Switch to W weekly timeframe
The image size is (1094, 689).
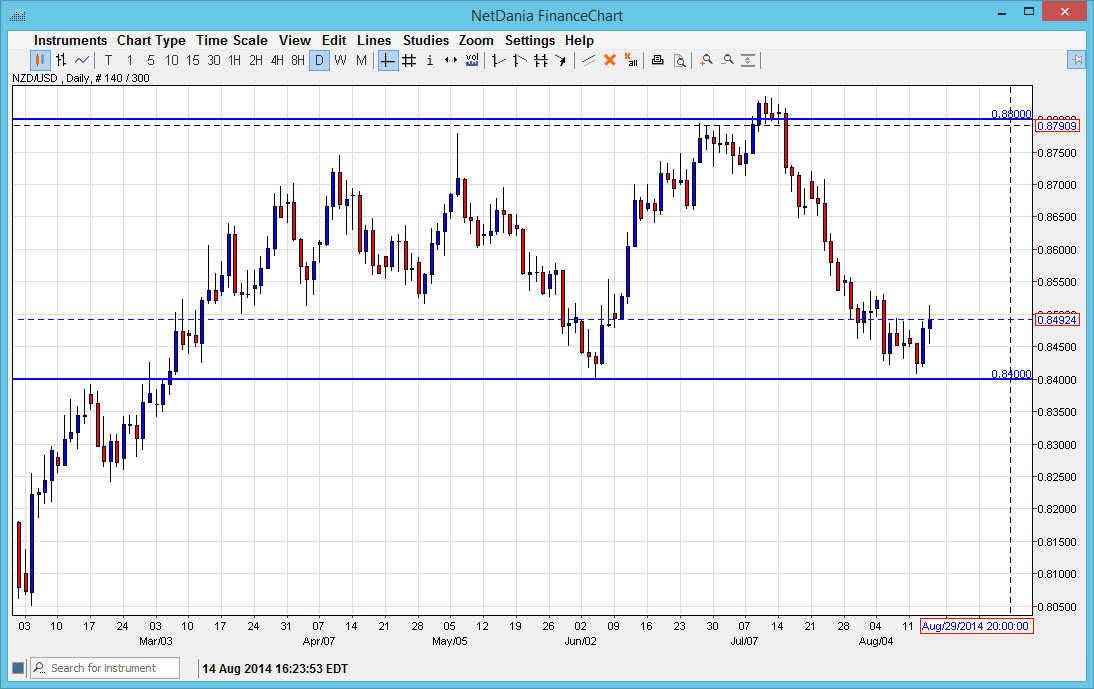click(341, 60)
